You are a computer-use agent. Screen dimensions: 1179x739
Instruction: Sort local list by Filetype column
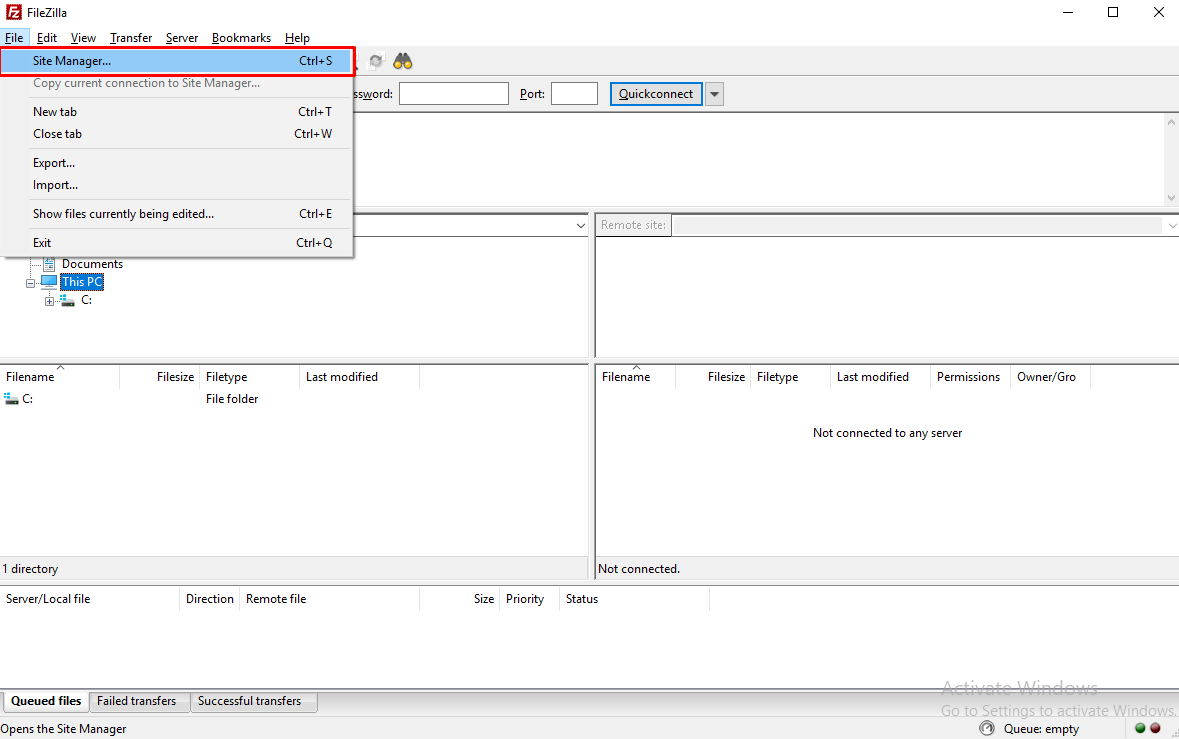pyautogui.click(x=249, y=377)
